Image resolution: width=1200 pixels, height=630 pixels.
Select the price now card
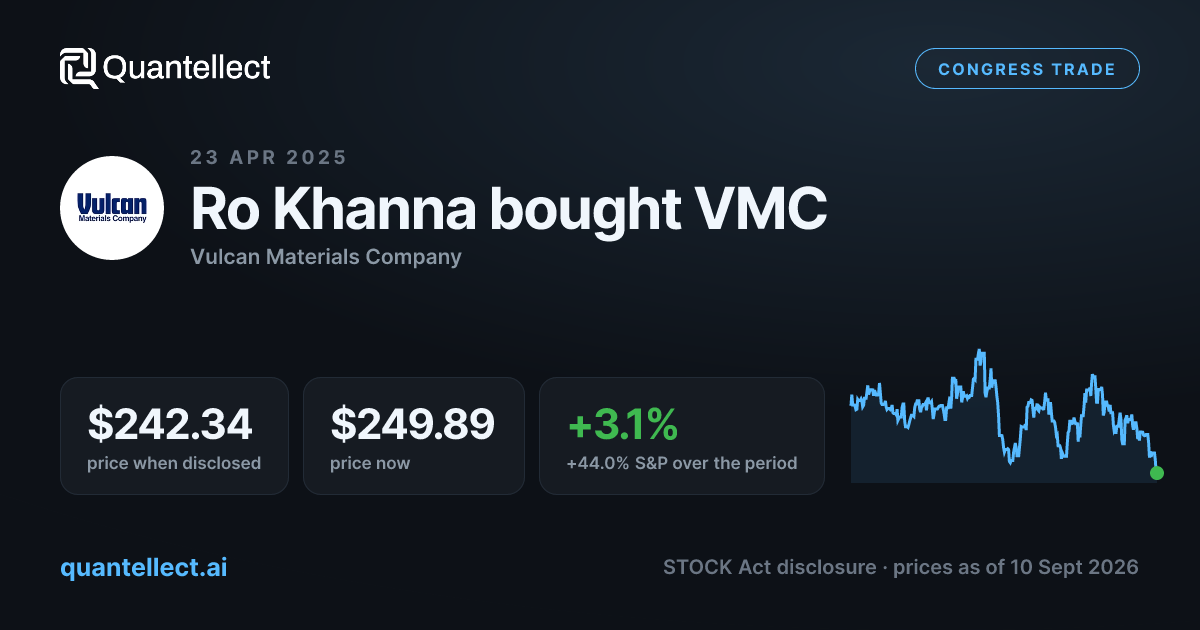point(414,436)
